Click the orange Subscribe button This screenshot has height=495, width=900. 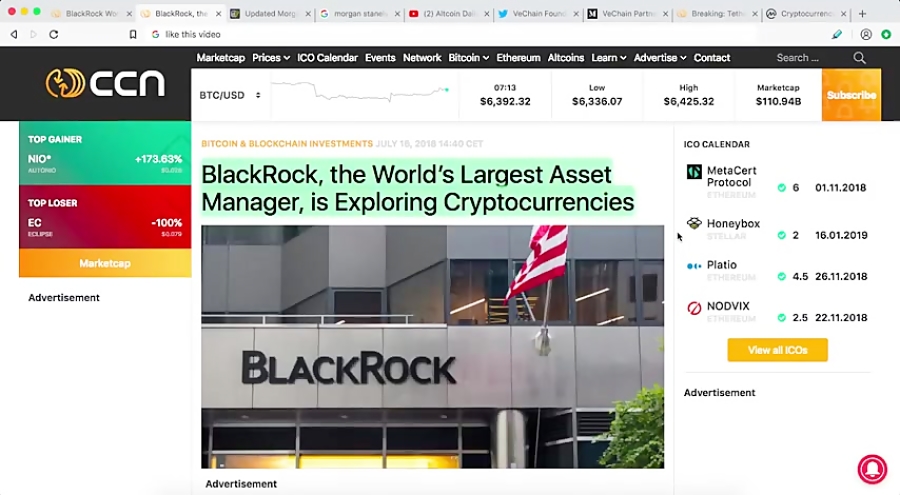(x=851, y=95)
